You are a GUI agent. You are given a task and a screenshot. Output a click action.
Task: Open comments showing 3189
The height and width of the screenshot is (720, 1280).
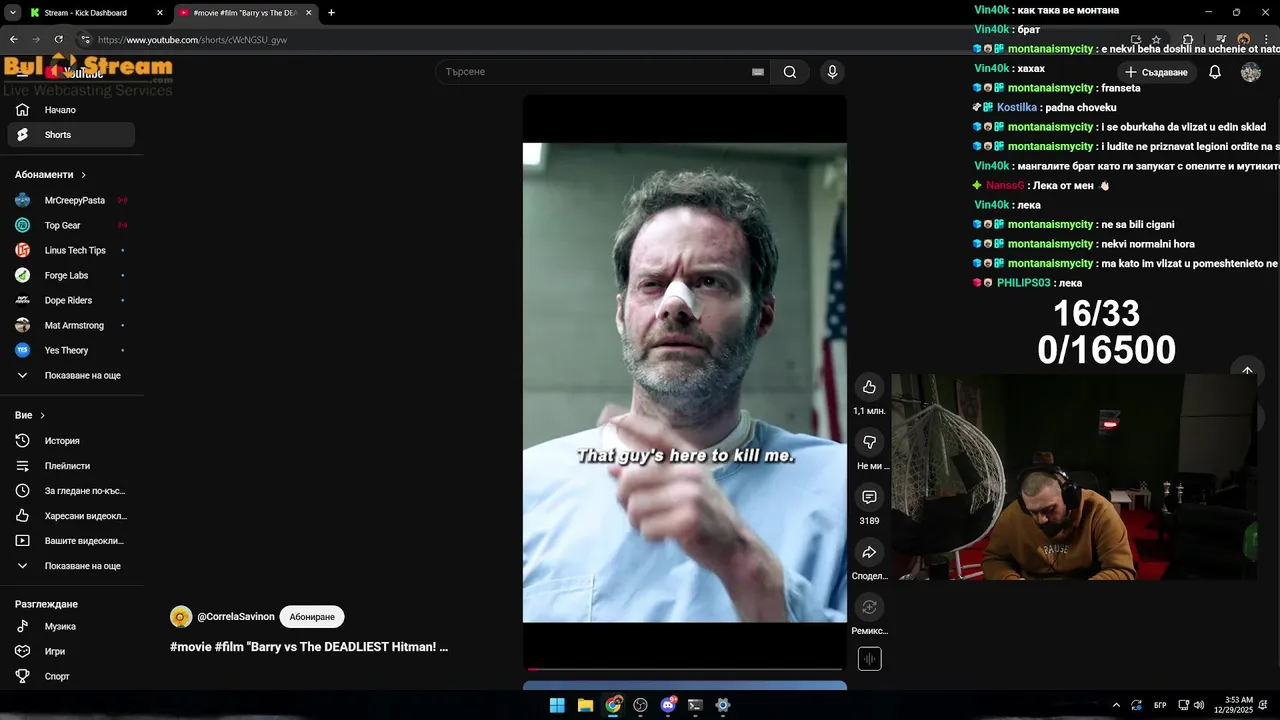[869, 497]
